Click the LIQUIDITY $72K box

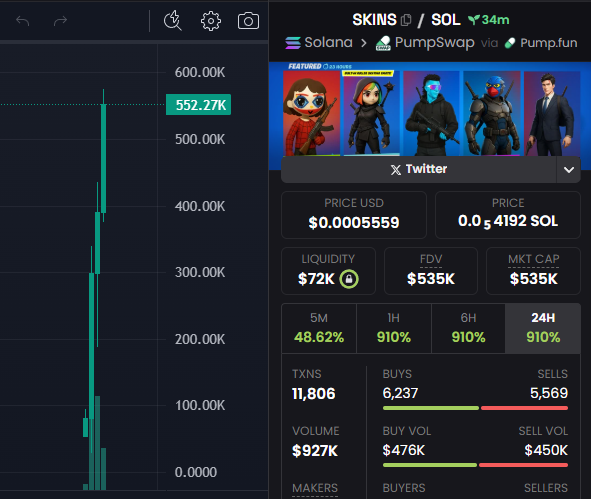pos(328,271)
